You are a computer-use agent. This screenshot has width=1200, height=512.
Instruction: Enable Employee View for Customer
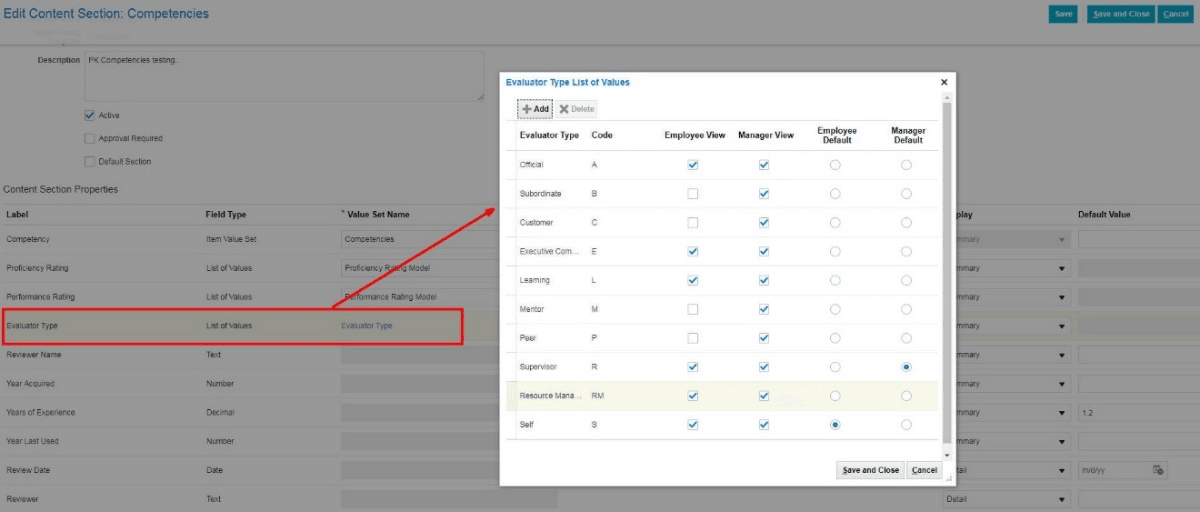(693, 222)
